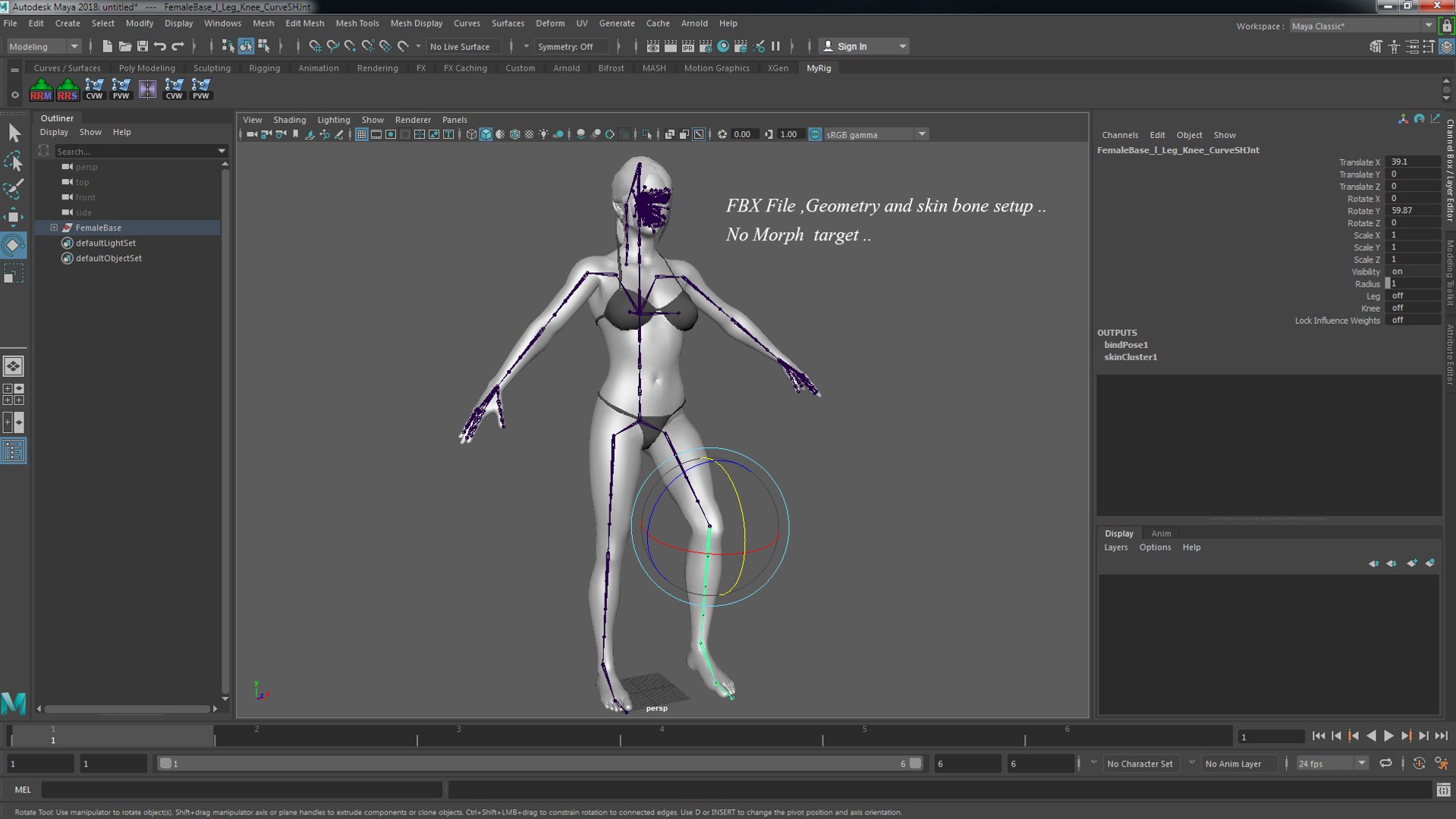Open the Workspace Maya Classic dropdown
The width and height of the screenshot is (1456, 819).
pyautogui.click(x=1362, y=26)
